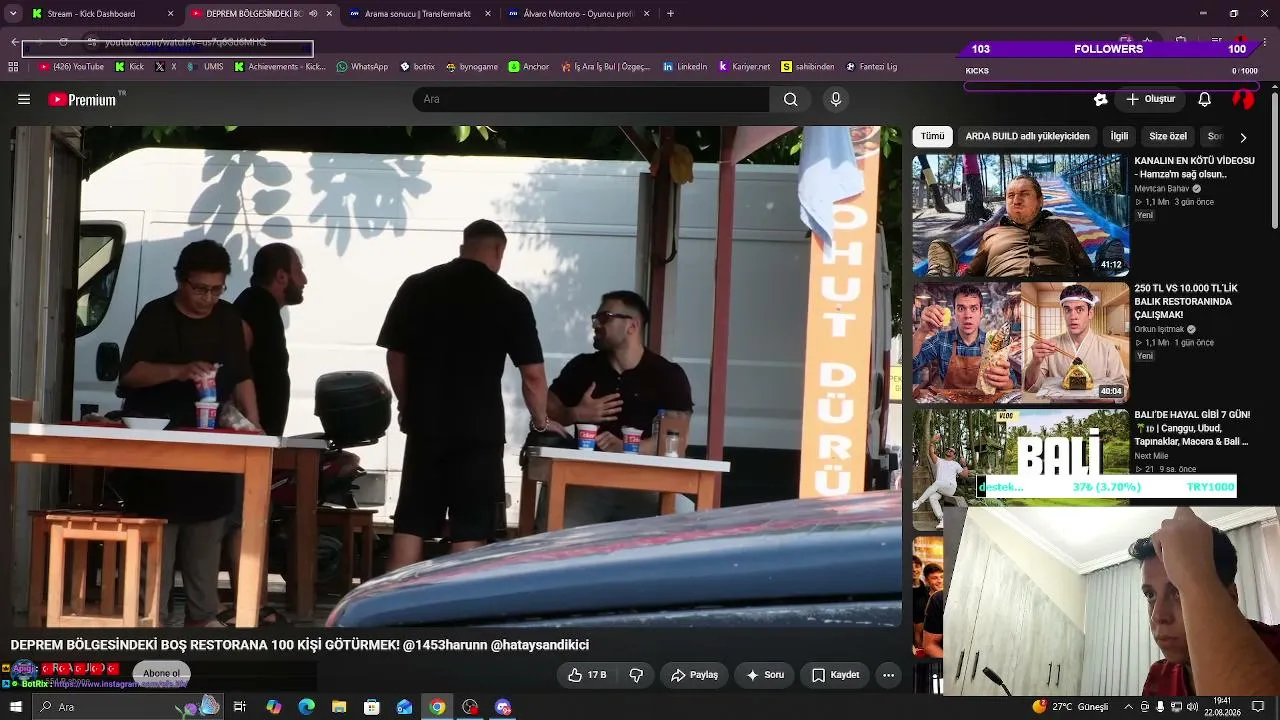
Task: Switch to Chrome on the taskbar
Action: 437,707
